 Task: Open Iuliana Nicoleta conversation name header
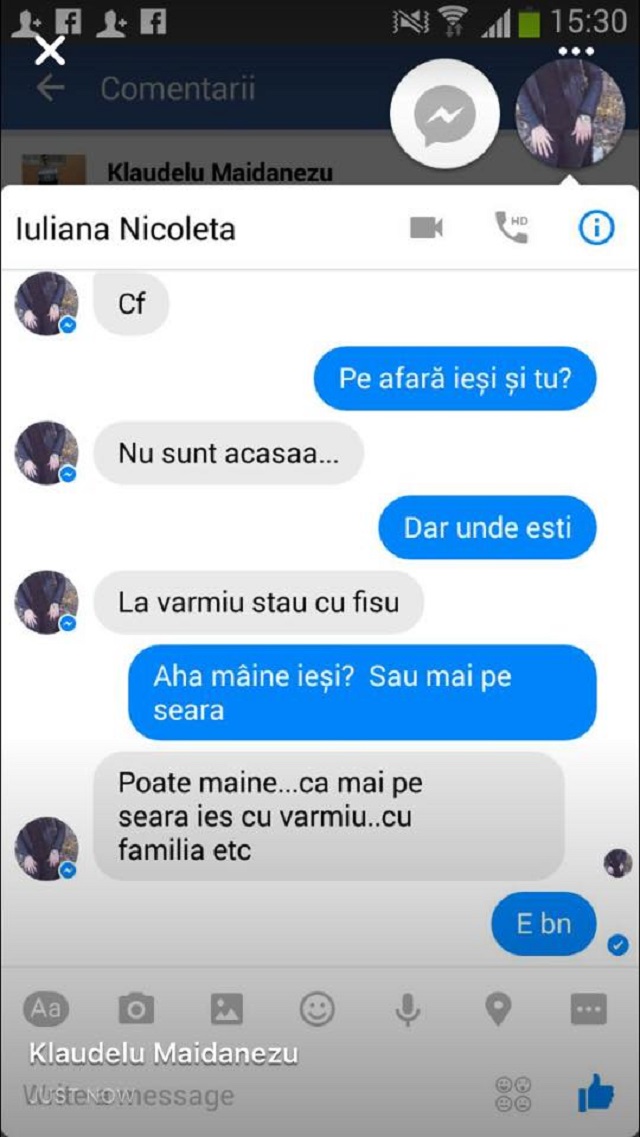click(125, 229)
